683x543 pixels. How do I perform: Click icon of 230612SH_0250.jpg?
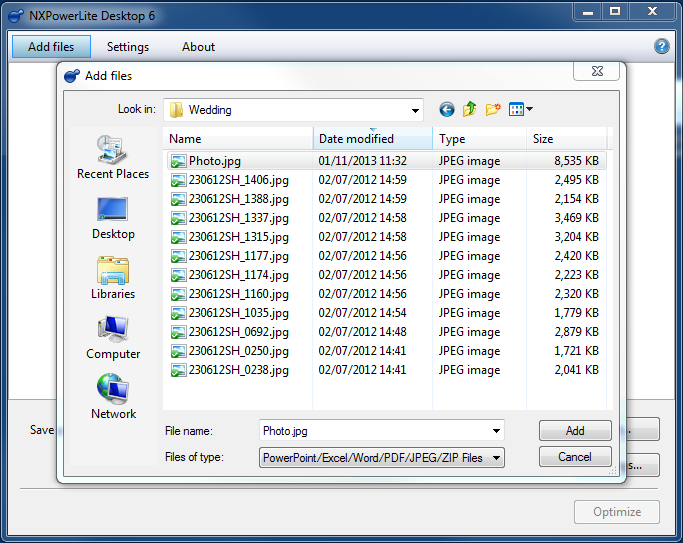(x=178, y=351)
